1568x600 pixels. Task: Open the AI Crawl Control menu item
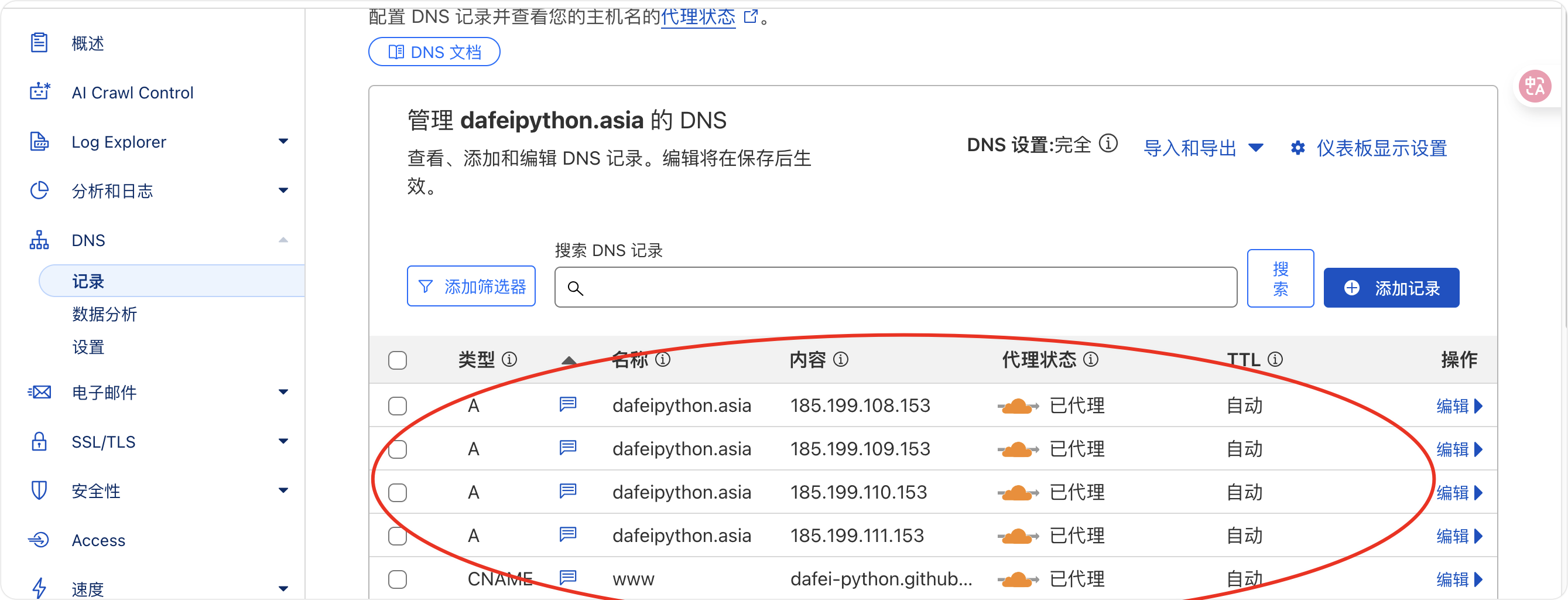click(132, 92)
